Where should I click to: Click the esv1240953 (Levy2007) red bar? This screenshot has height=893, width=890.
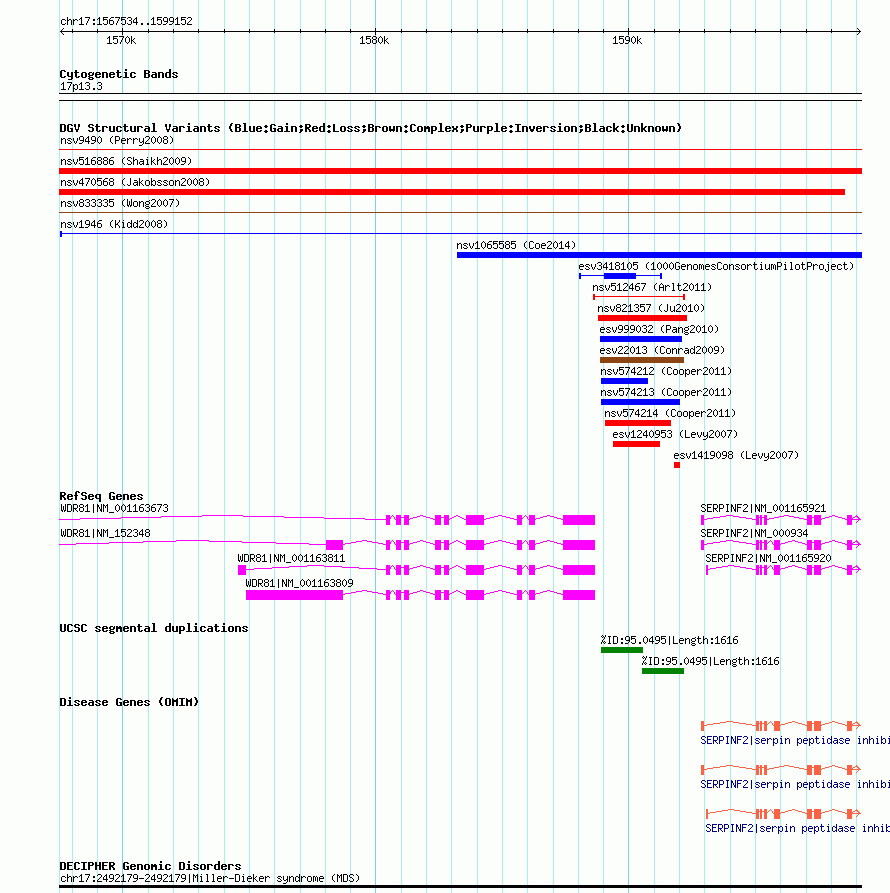point(636,444)
